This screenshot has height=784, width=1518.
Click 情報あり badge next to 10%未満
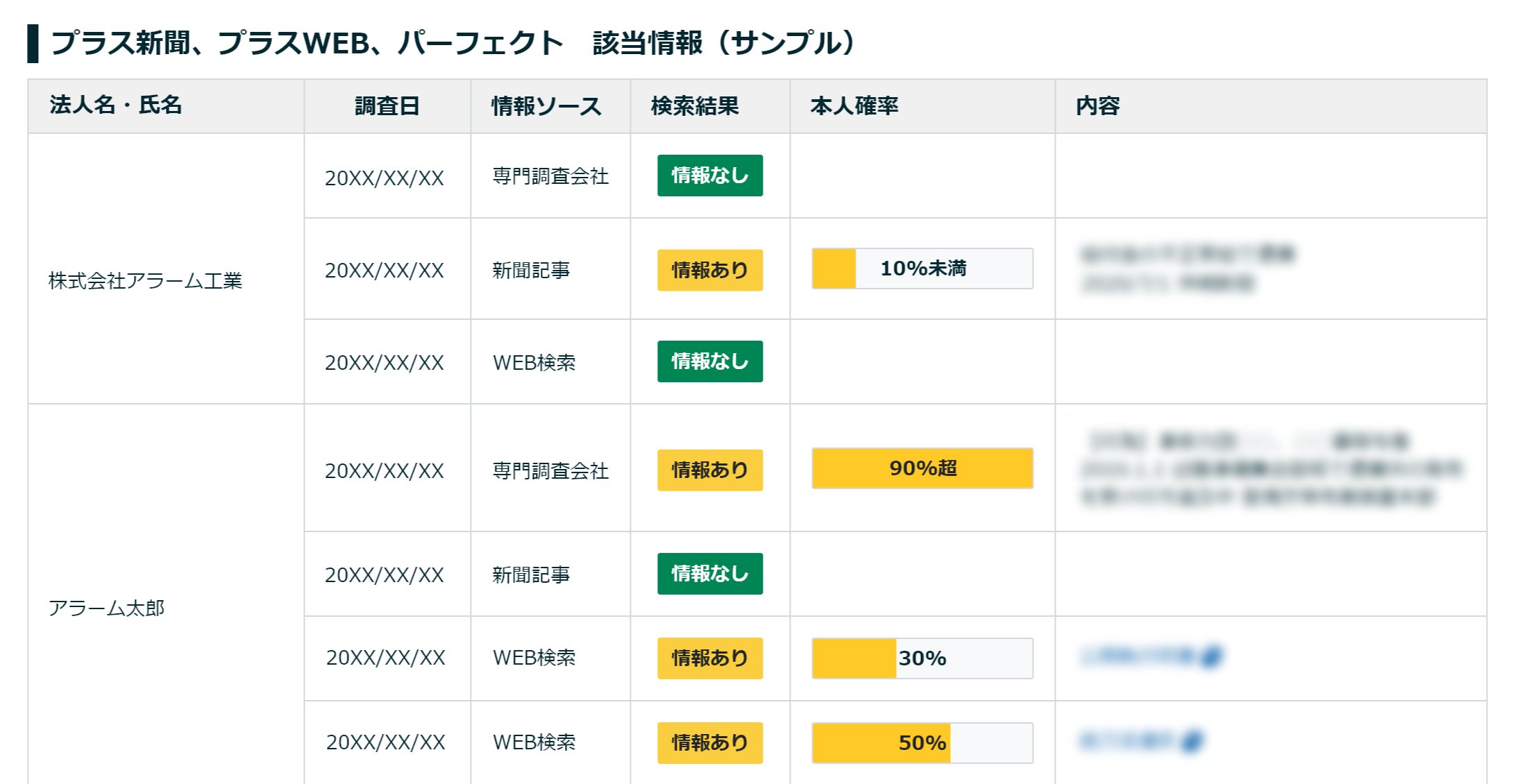coord(709,270)
